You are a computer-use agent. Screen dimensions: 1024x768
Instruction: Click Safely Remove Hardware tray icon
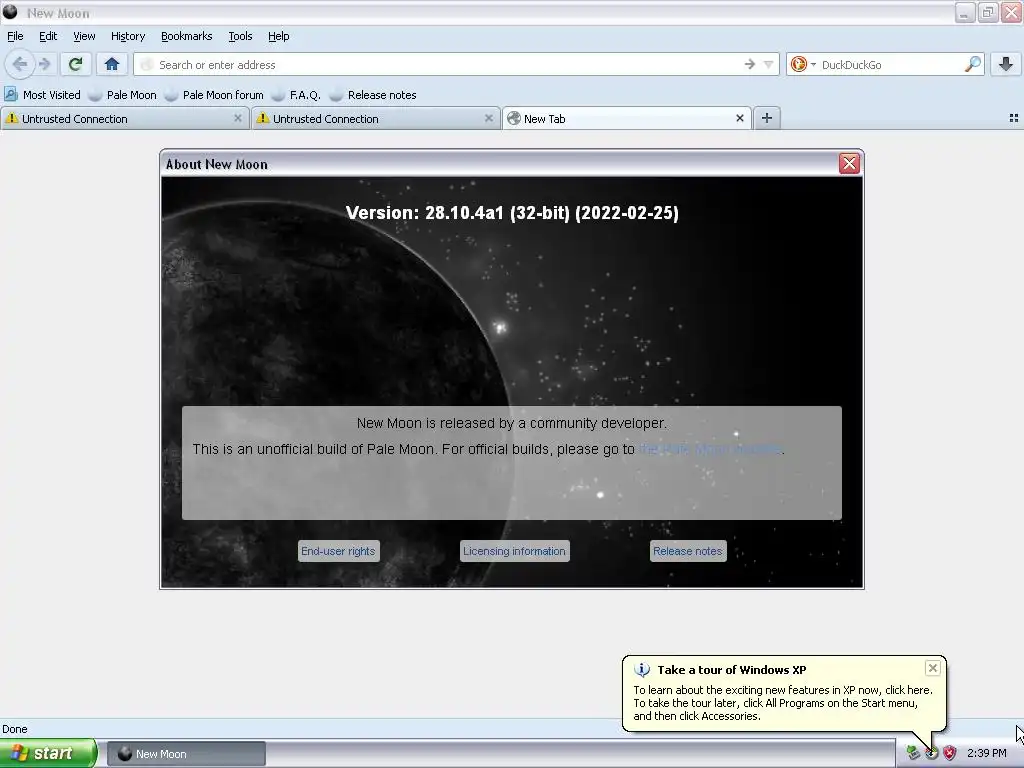coord(912,753)
